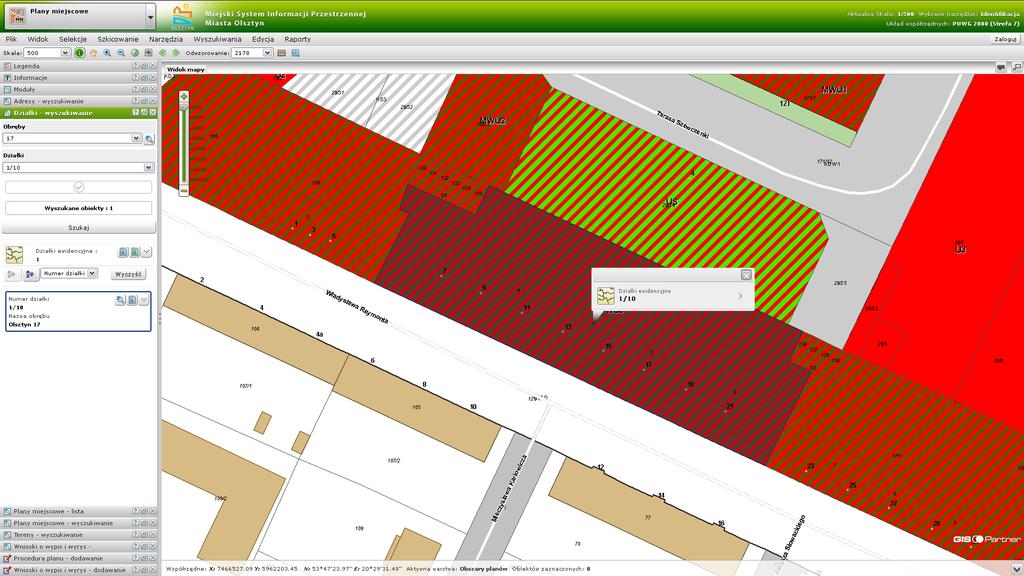Viewport: 1024px width, 576px height.
Task: Click the confirm checkmark bar
Action: (x=78, y=187)
